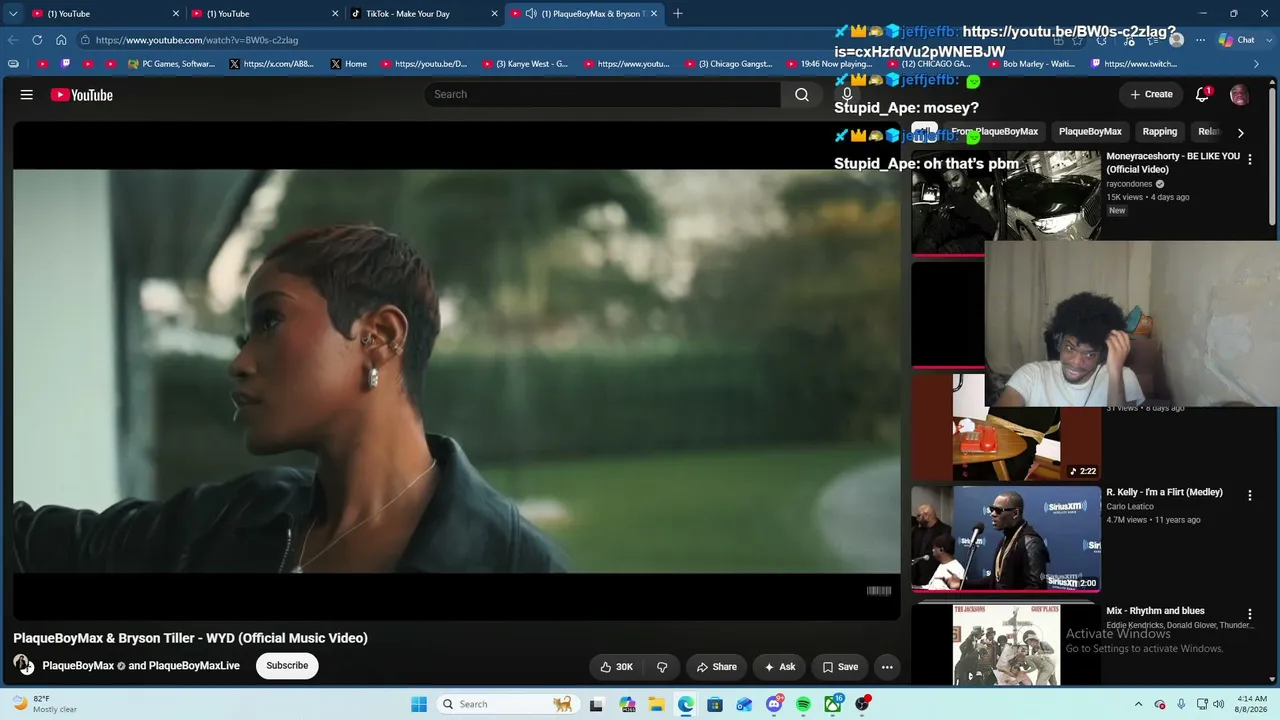Viewport: 1280px width, 720px height.
Task: Open the Chicago Gangst... bookmark
Action: [729, 64]
